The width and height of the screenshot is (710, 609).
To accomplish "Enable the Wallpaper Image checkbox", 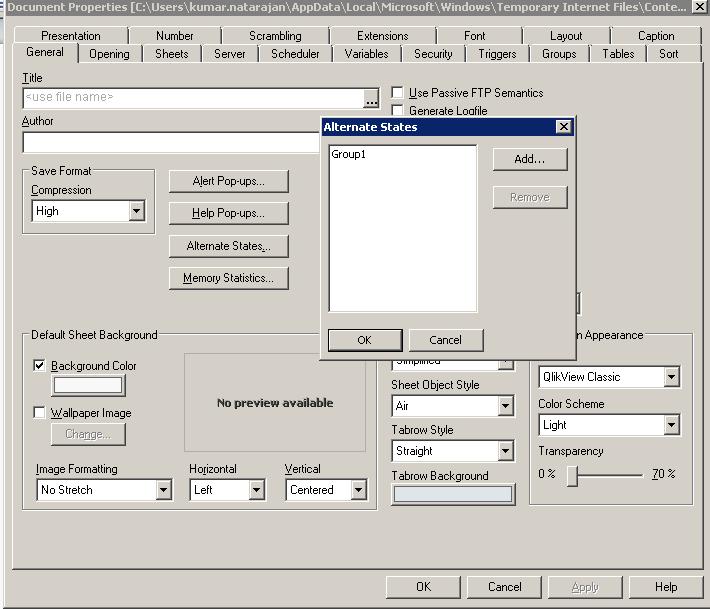I will pyautogui.click(x=40, y=413).
